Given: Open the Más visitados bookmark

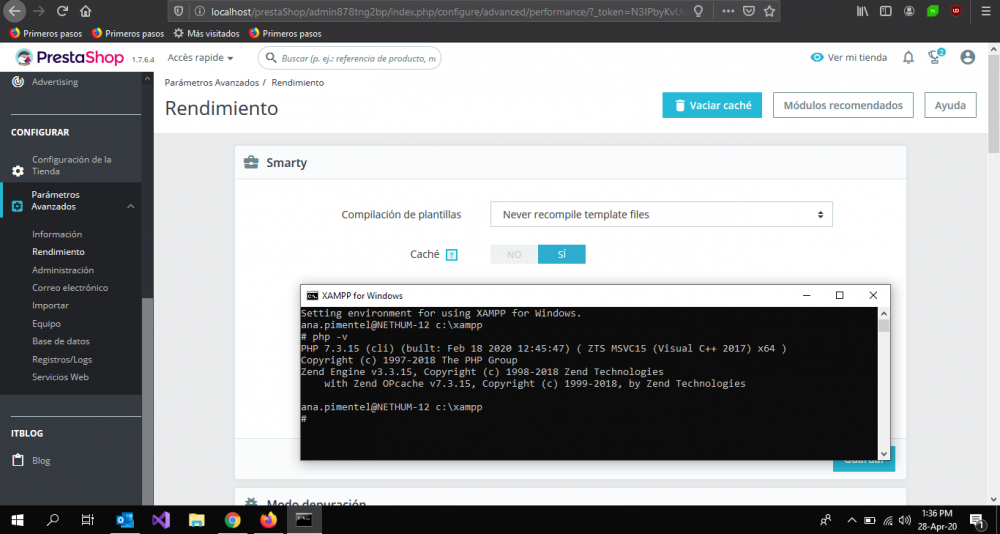Looking at the screenshot, I should tap(207, 33).
